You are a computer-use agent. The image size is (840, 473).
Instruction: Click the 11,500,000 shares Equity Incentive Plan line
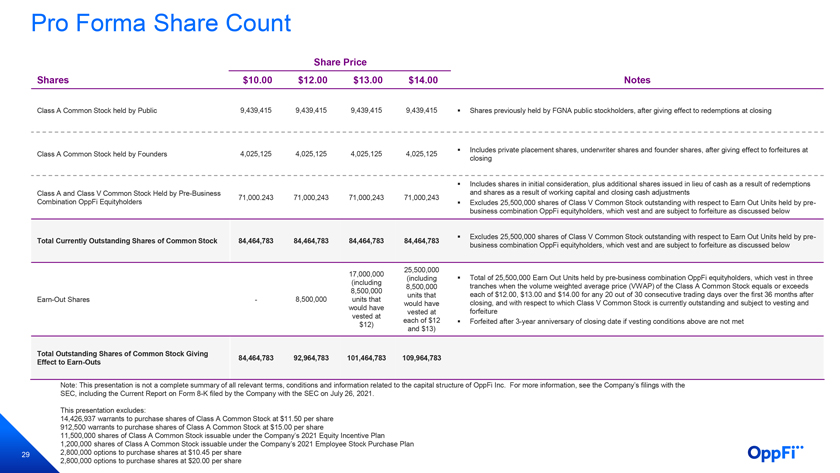[222, 436]
